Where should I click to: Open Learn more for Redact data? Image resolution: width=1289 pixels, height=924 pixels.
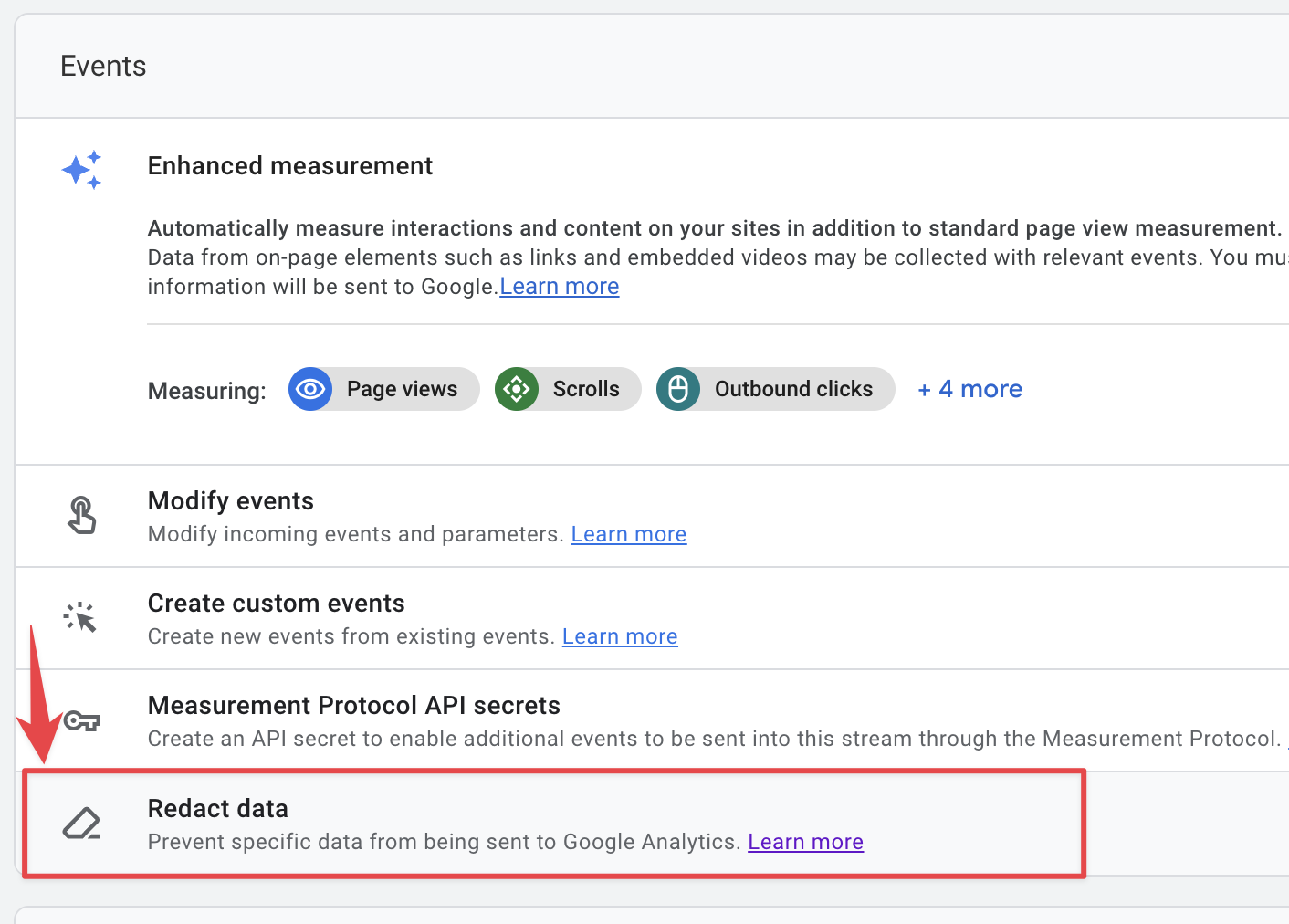tap(805, 841)
